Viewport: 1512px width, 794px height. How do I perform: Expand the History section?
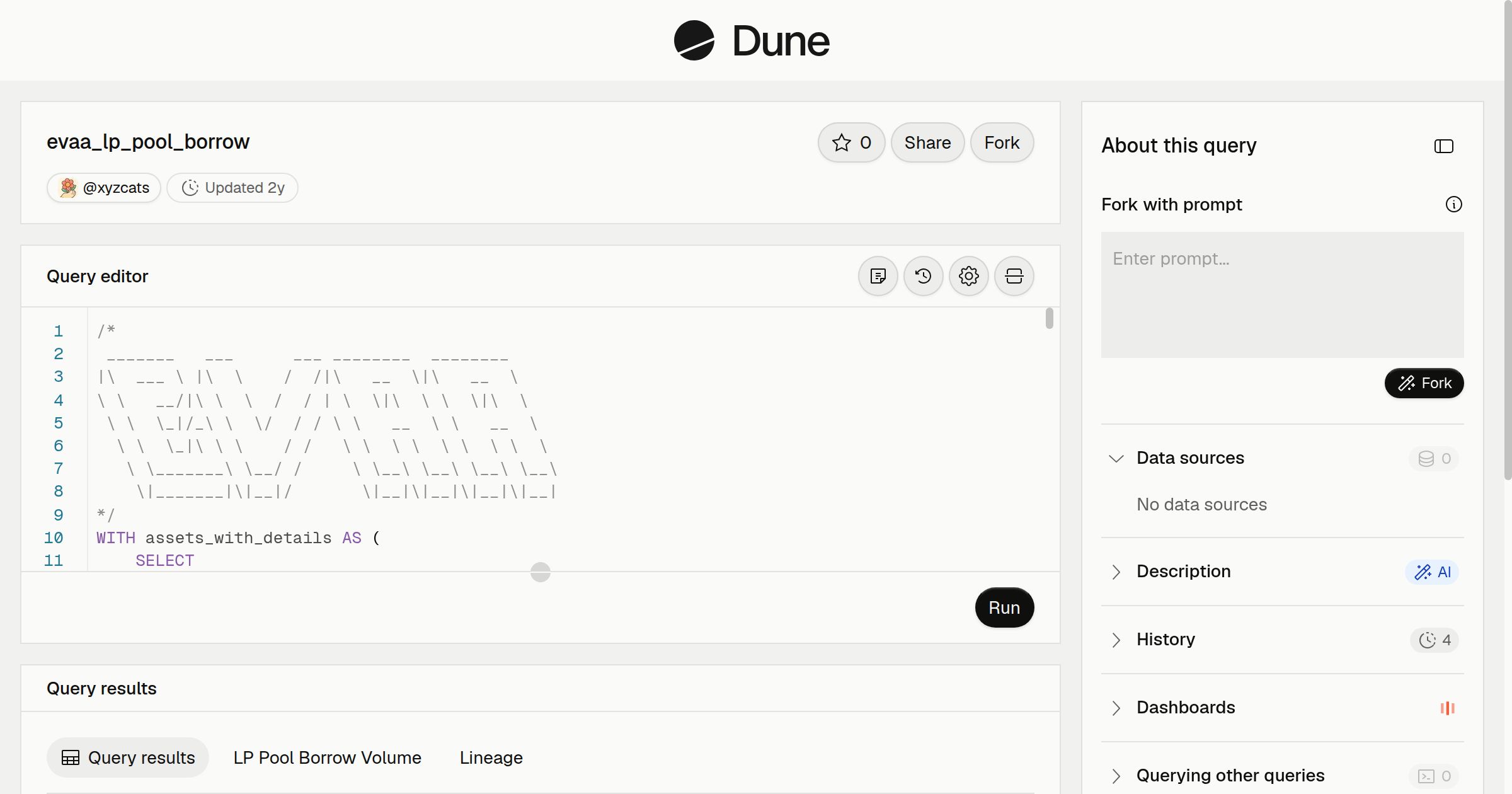1116,640
